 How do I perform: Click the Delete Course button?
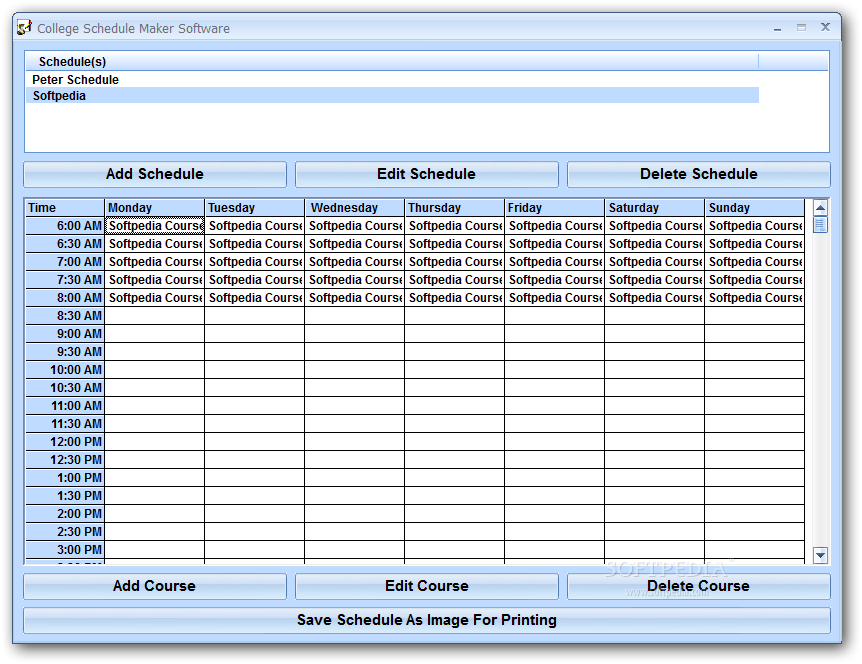699,586
